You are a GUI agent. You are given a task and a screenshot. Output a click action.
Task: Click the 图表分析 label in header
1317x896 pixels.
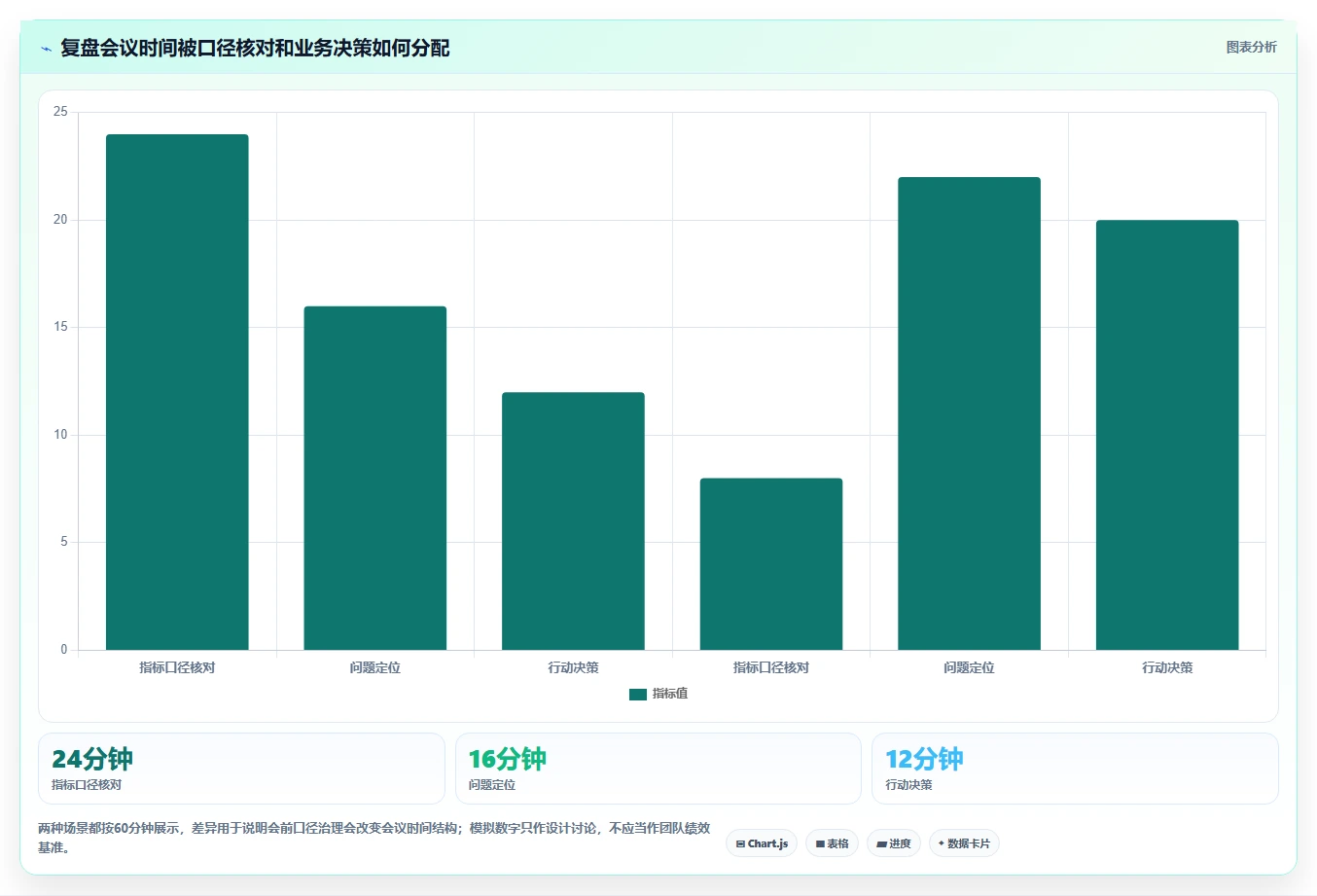coord(1251,47)
